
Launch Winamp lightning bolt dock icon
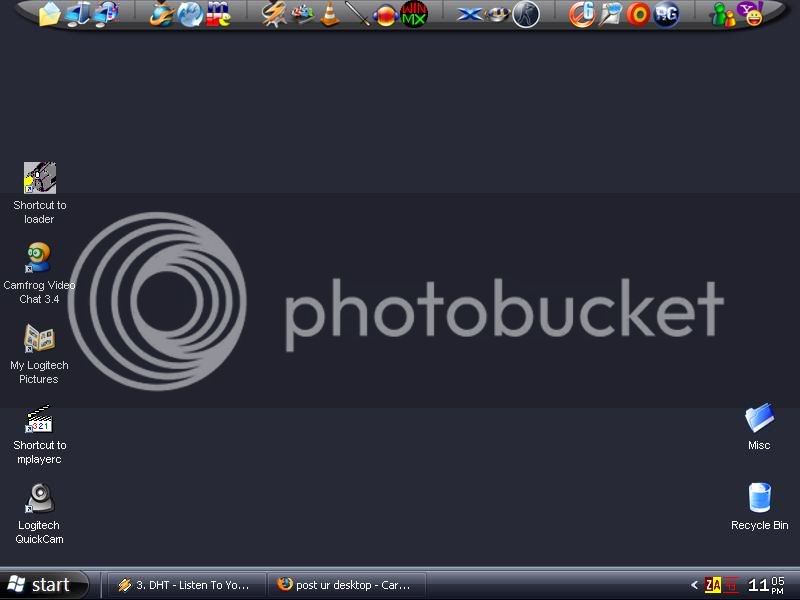[x=273, y=14]
